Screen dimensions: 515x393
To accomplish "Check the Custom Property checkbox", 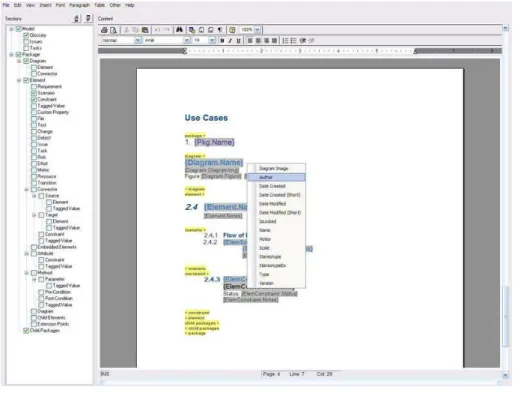I will (34, 112).
